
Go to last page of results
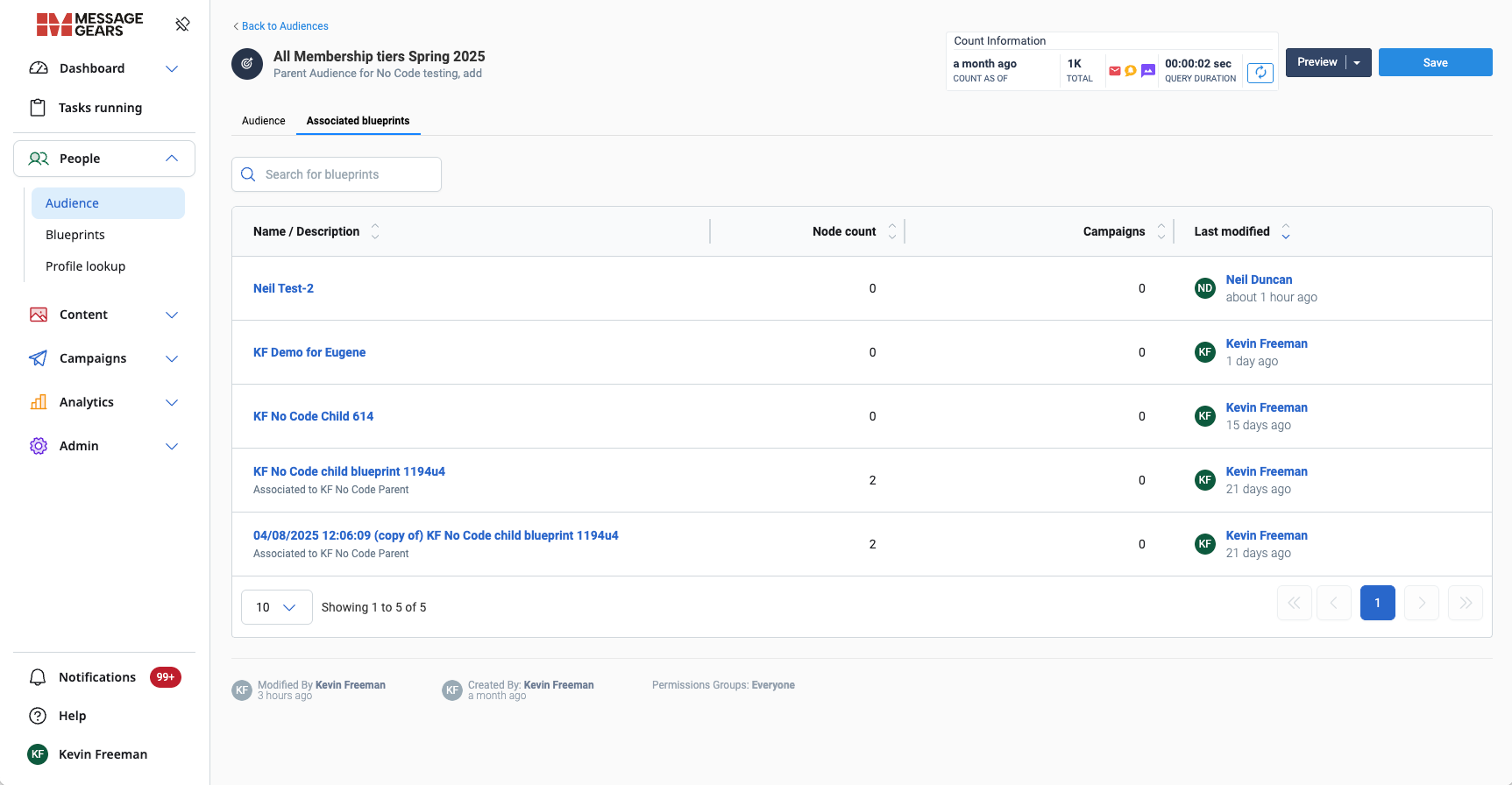click(x=1466, y=603)
